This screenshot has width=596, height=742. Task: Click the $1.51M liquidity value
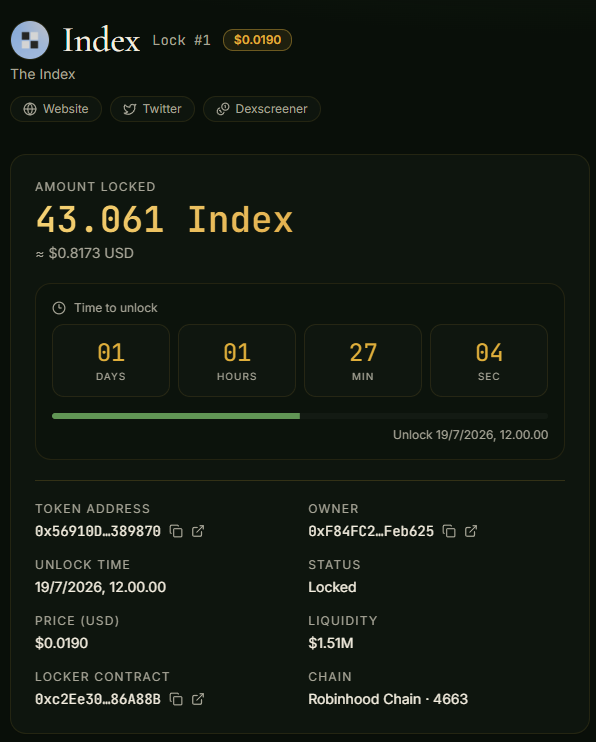[331, 644]
